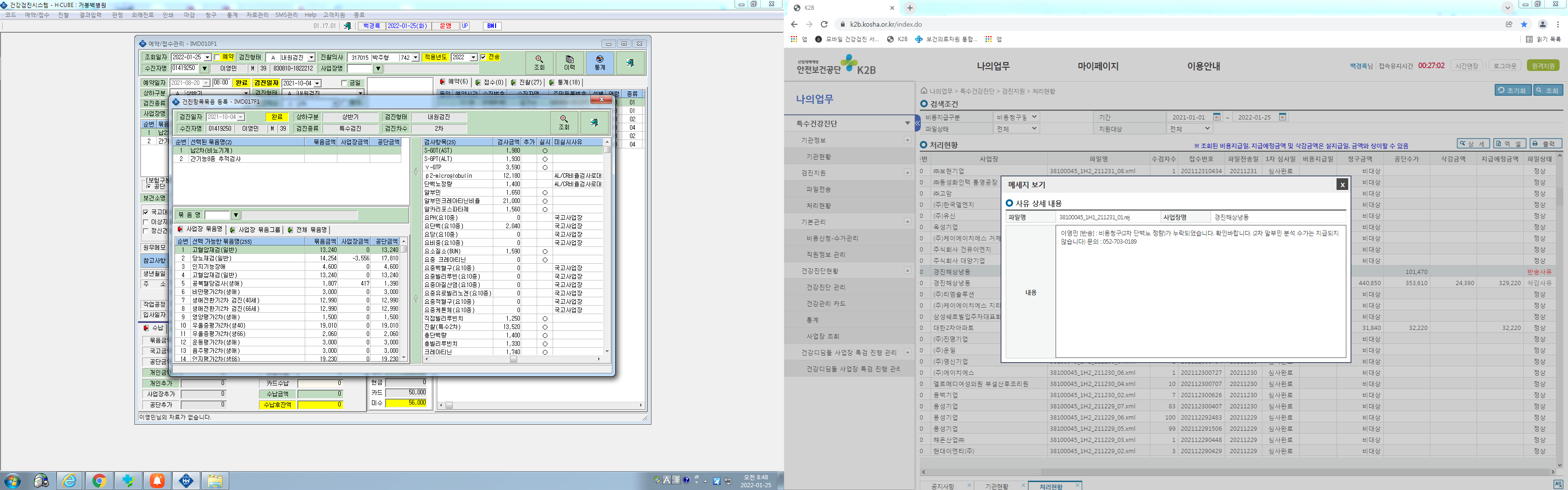Open the 이력 history icon button
Image resolution: width=1568 pixels, height=490 pixels.
pos(569,63)
